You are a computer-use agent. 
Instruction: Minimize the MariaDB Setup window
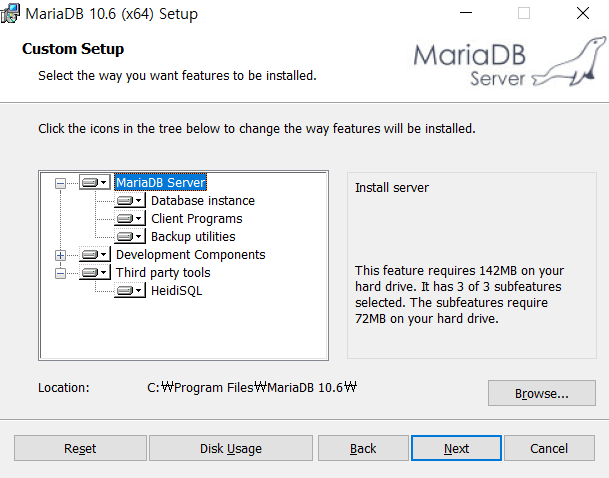pyautogui.click(x=466, y=13)
